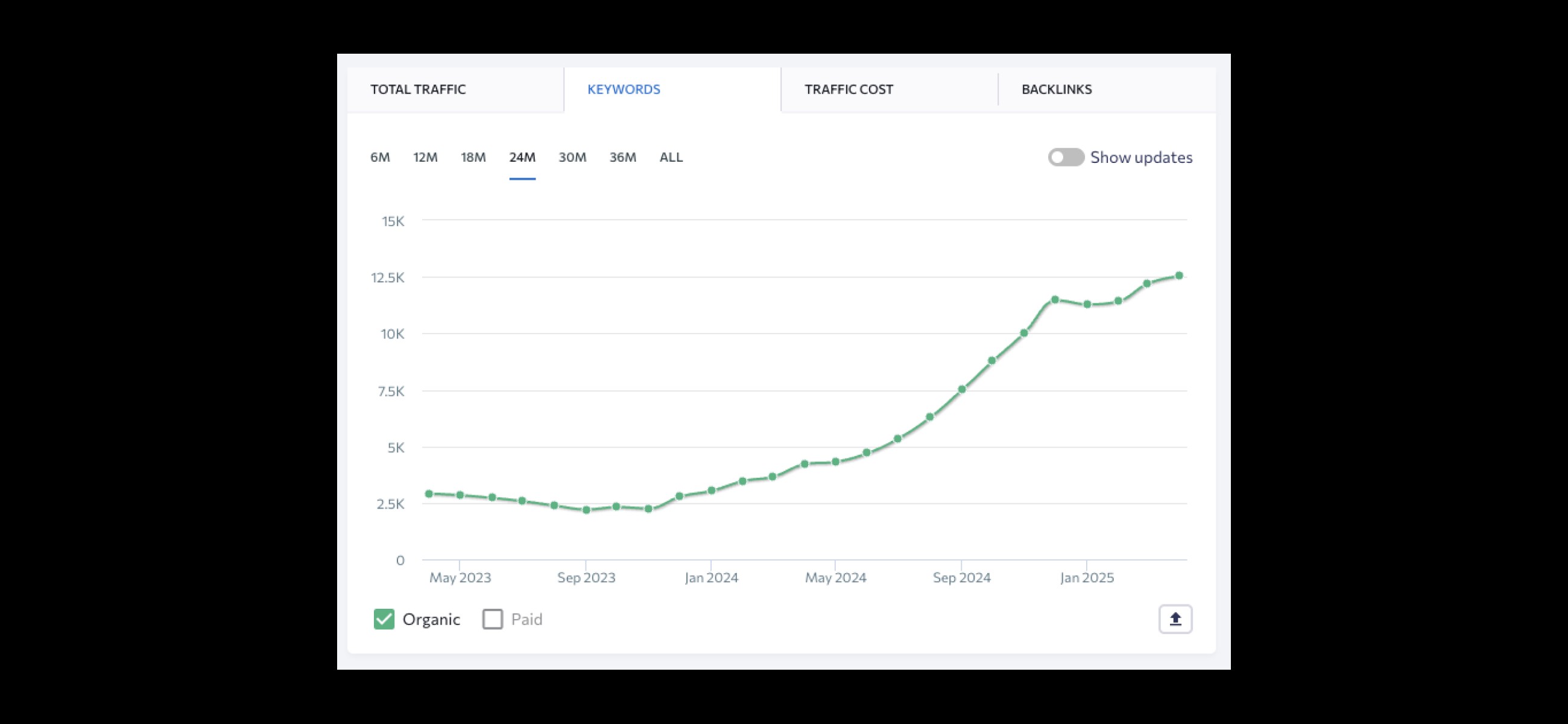Image resolution: width=1568 pixels, height=724 pixels.
Task: Click the last data point on chart
Action: tap(1179, 276)
